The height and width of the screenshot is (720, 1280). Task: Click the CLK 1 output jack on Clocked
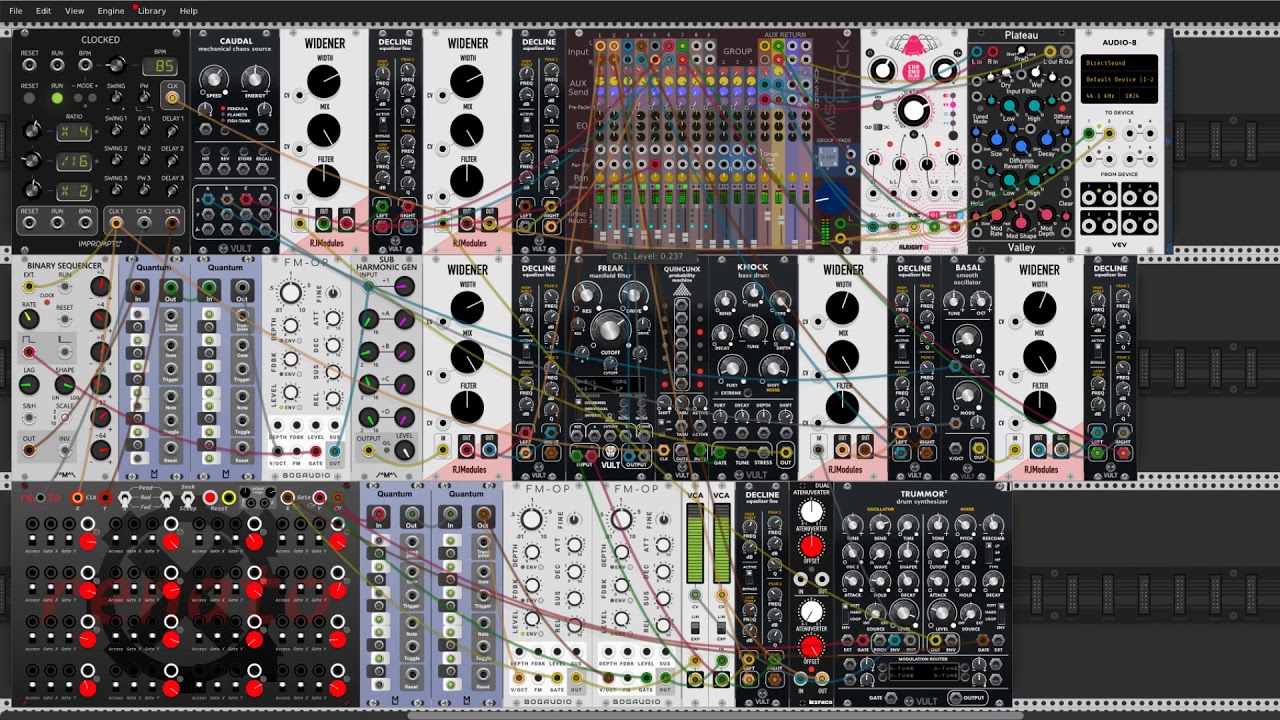point(116,223)
